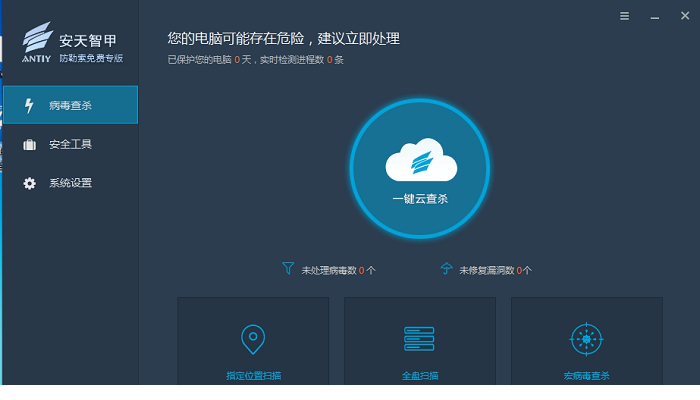The height and width of the screenshot is (400, 700).
Task: Start the 一键云查杀 cloud scan
Action: (420, 168)
